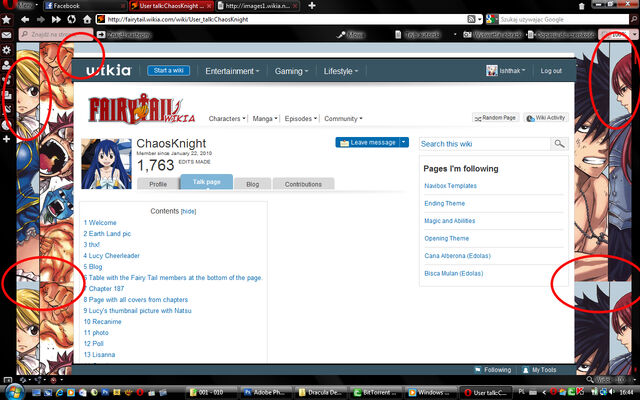Click the Google search magnifier button

[x=634, y=19]
